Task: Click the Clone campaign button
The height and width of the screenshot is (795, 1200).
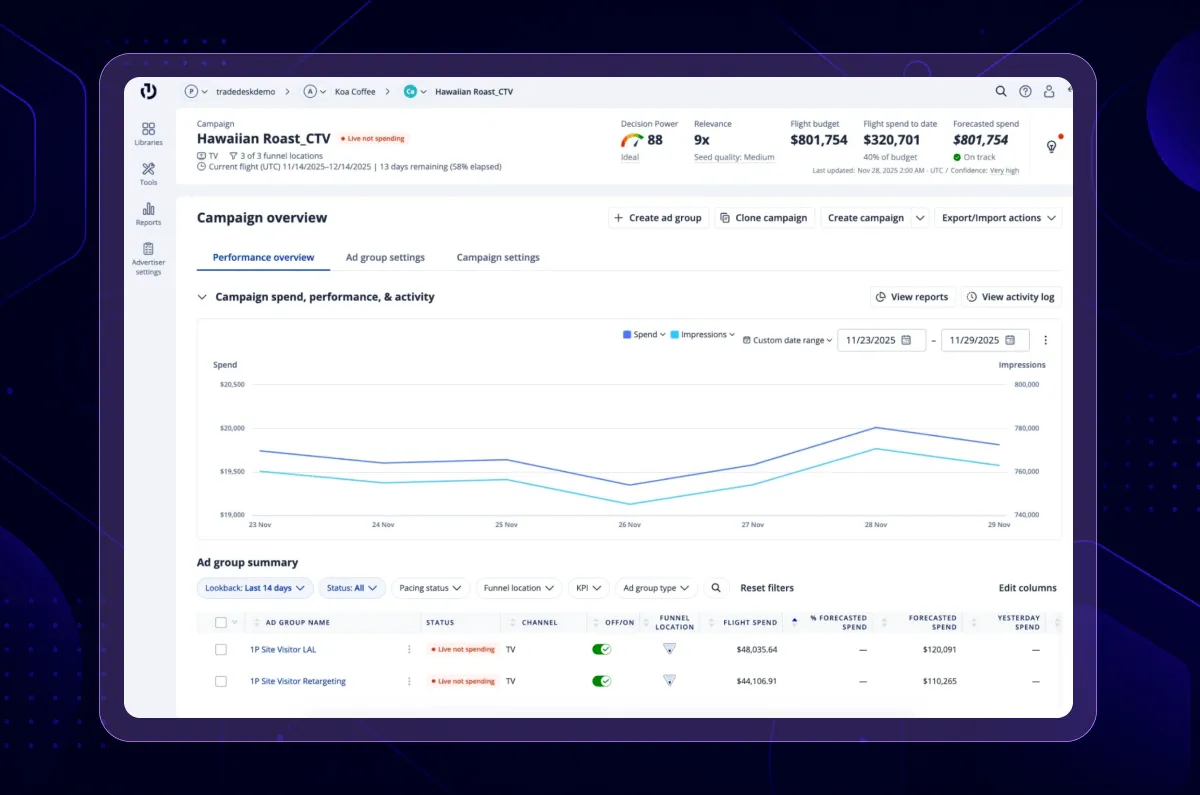Action: (764, 218)
